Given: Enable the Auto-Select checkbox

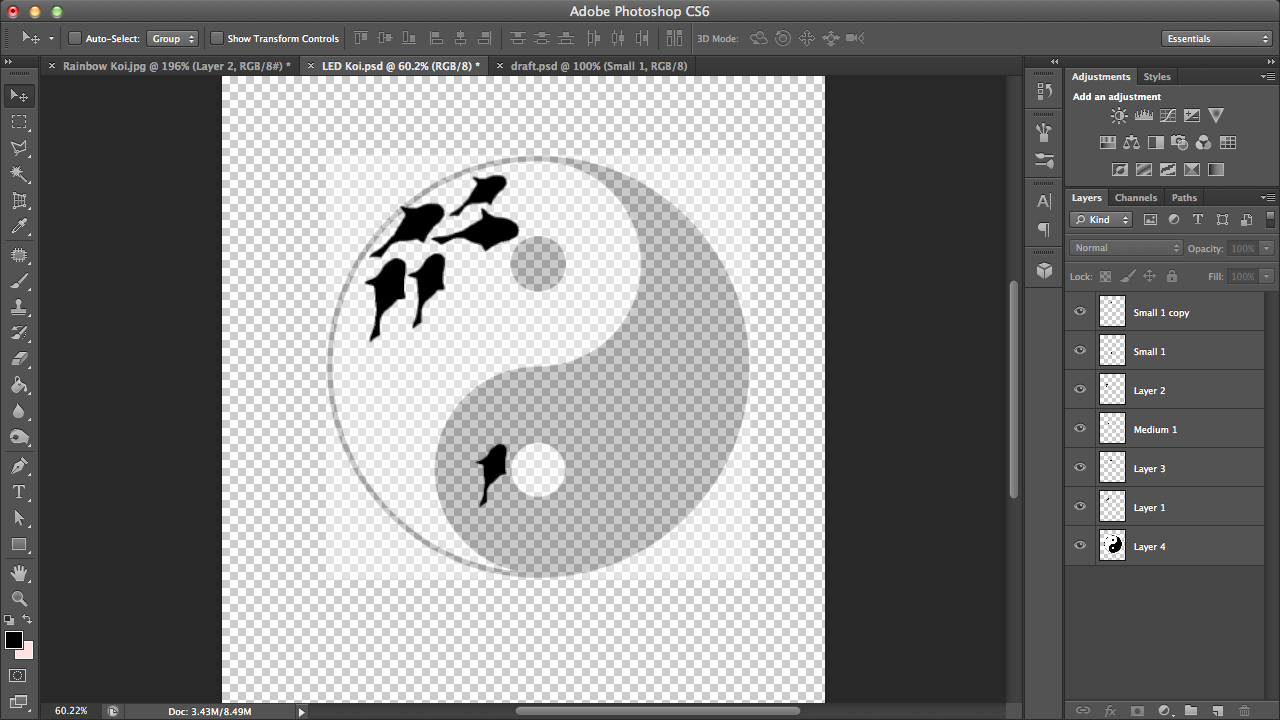Looking at the screenshot, I should click(74, 37).
